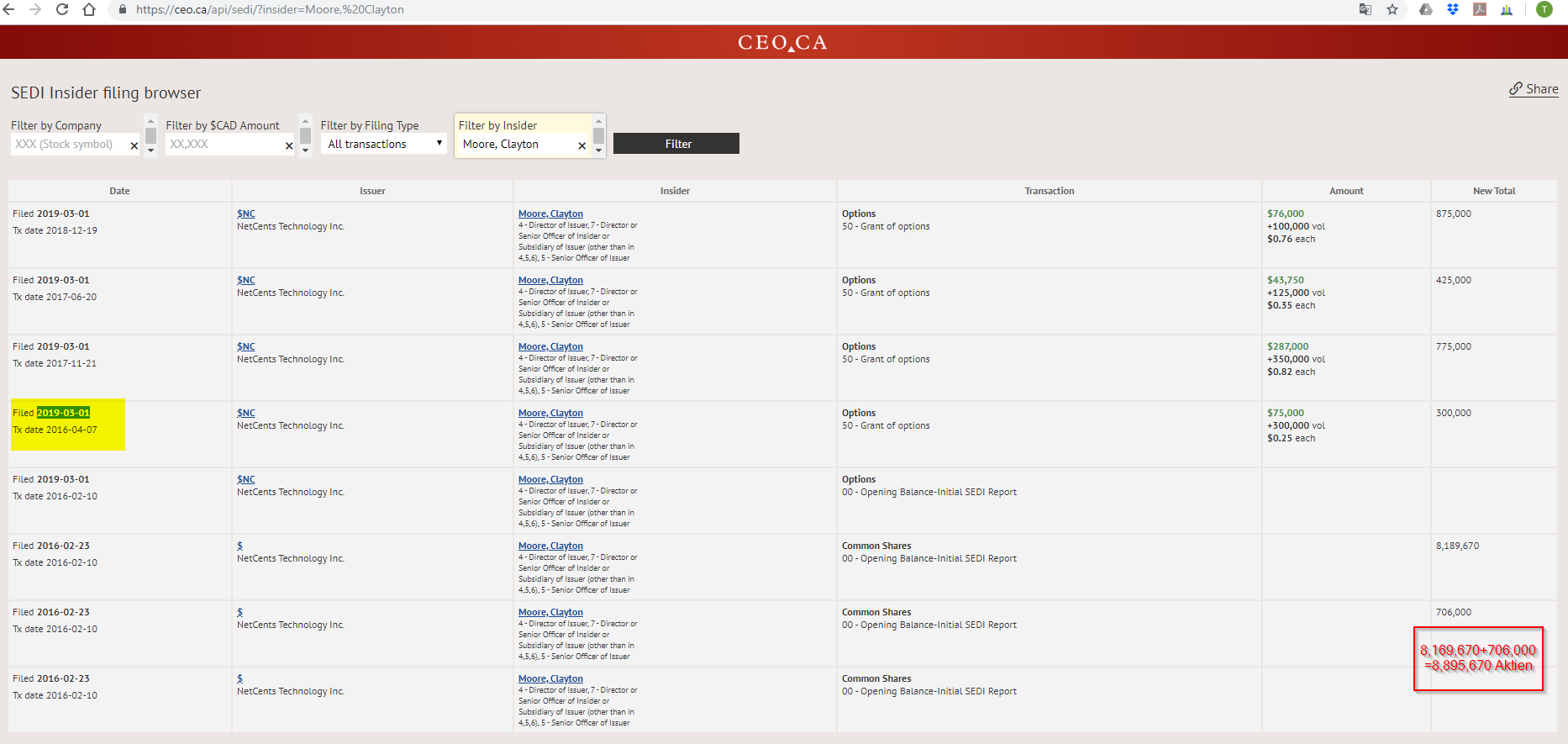Click the Amount column header

pos(1346,191)
